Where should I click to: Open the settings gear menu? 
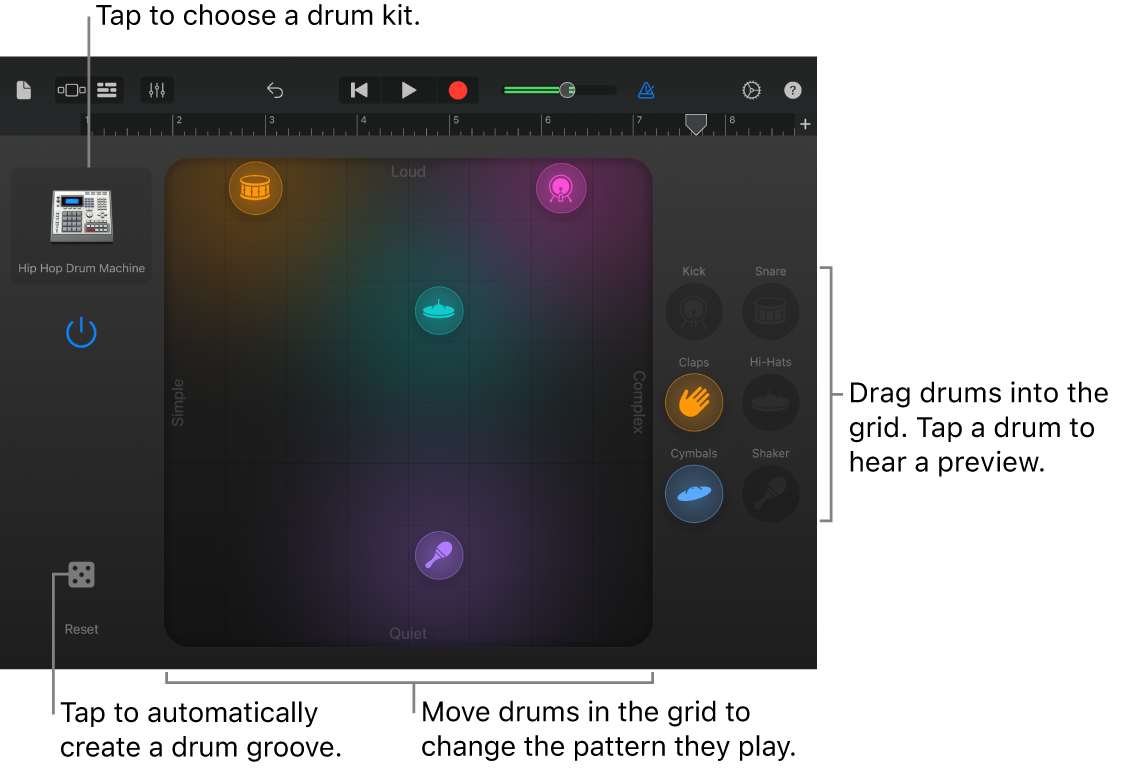(x=751, y=89)
